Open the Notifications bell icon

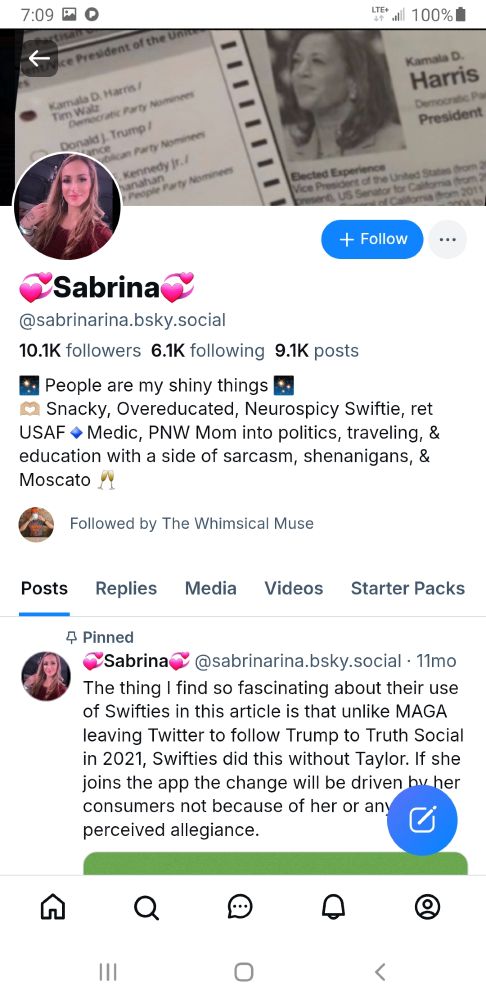334,906
